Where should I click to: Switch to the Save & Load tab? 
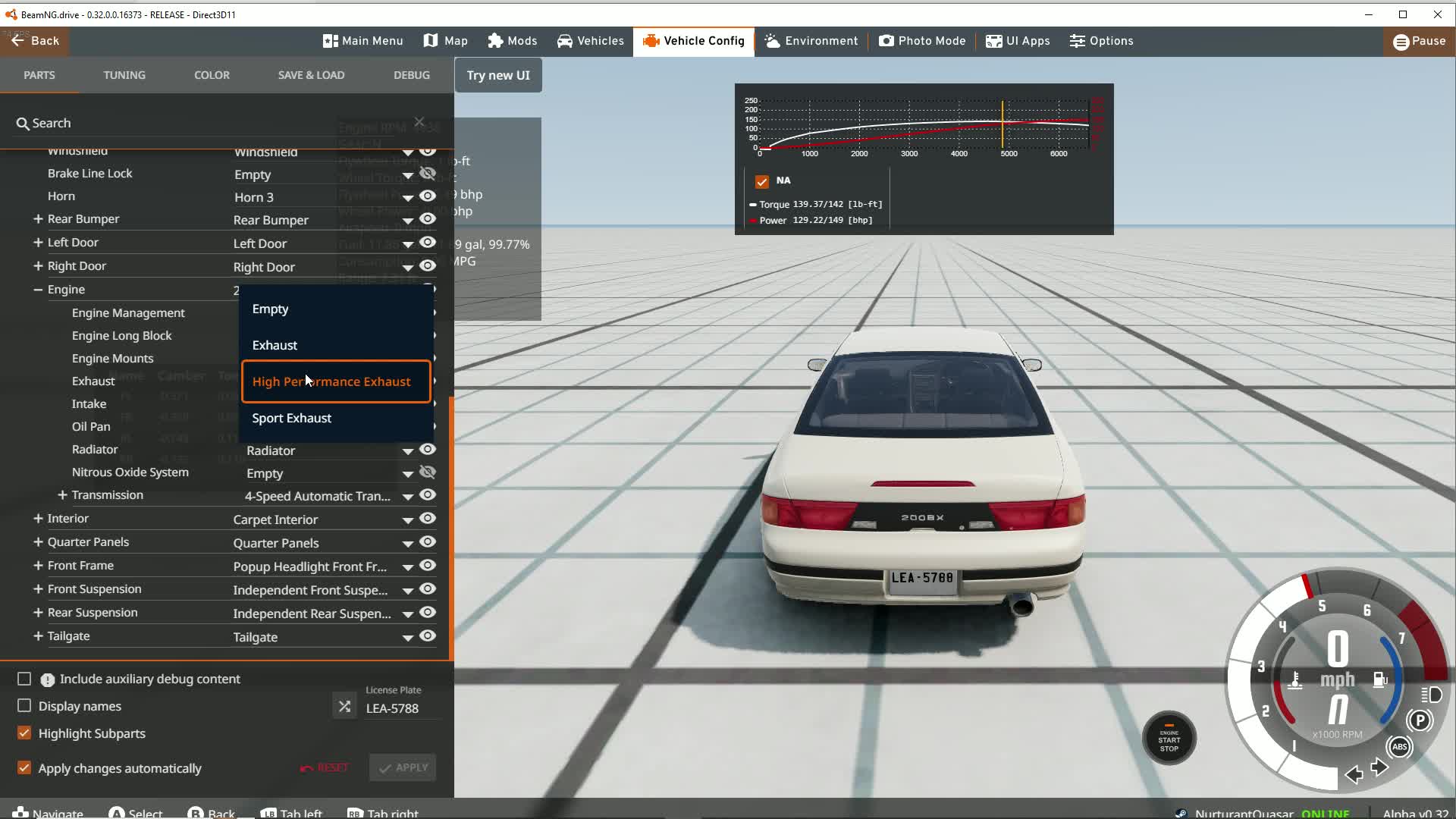click(311, 74)
